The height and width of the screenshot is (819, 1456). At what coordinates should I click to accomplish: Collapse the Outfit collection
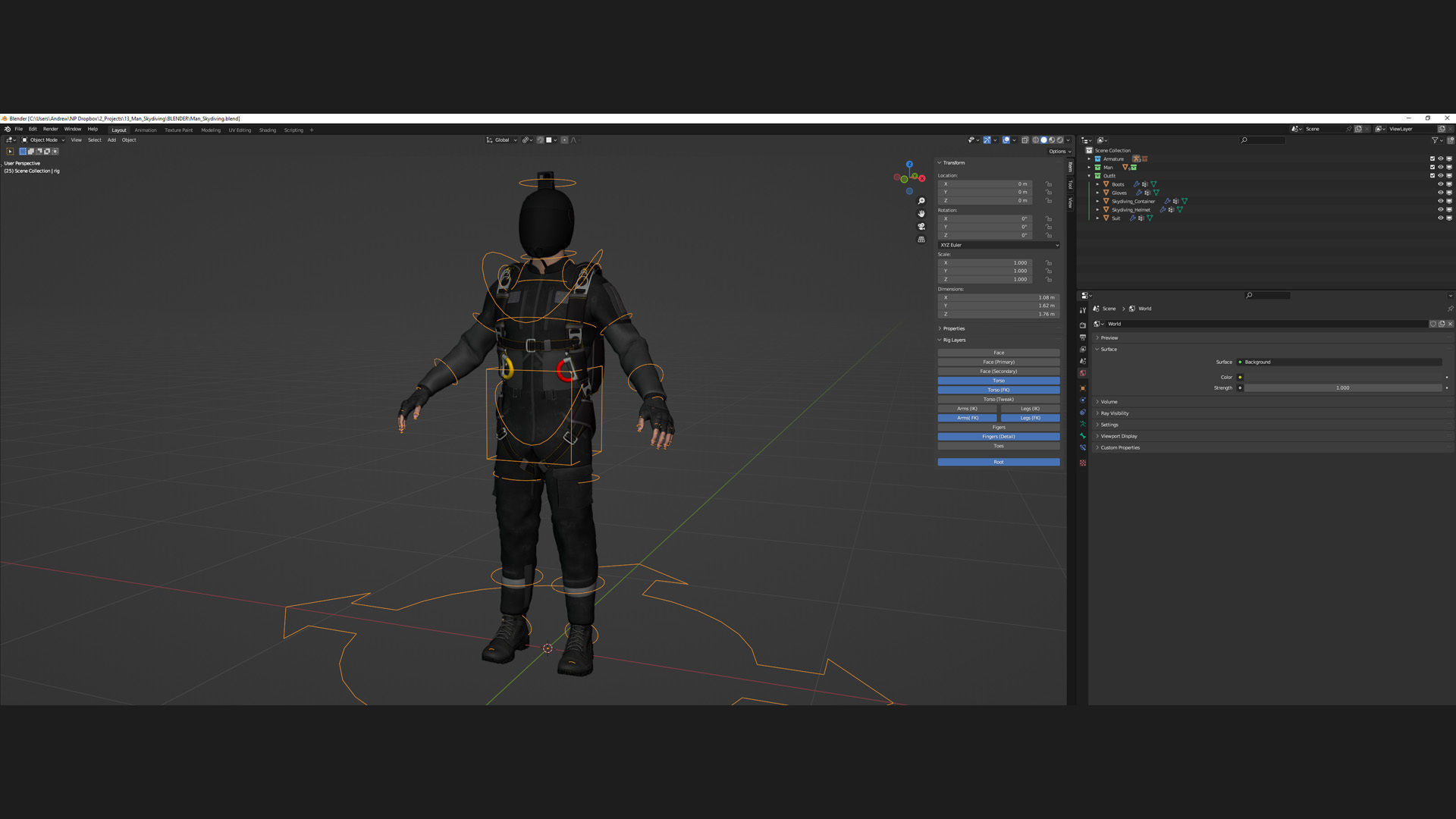point(1090,176)
